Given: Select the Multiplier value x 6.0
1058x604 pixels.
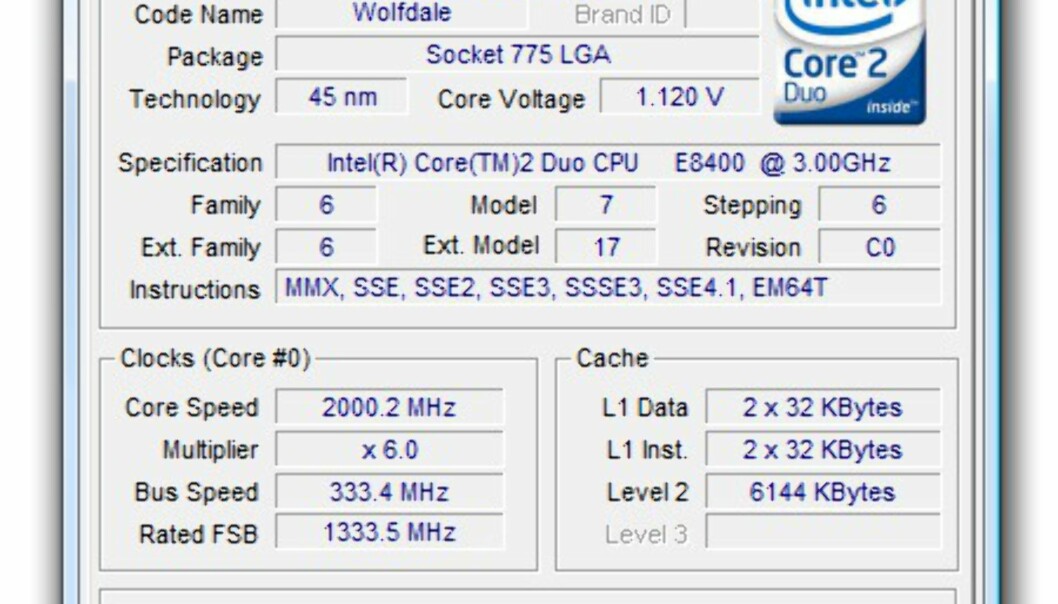Looking at the screenshot, I should [389, 449].
